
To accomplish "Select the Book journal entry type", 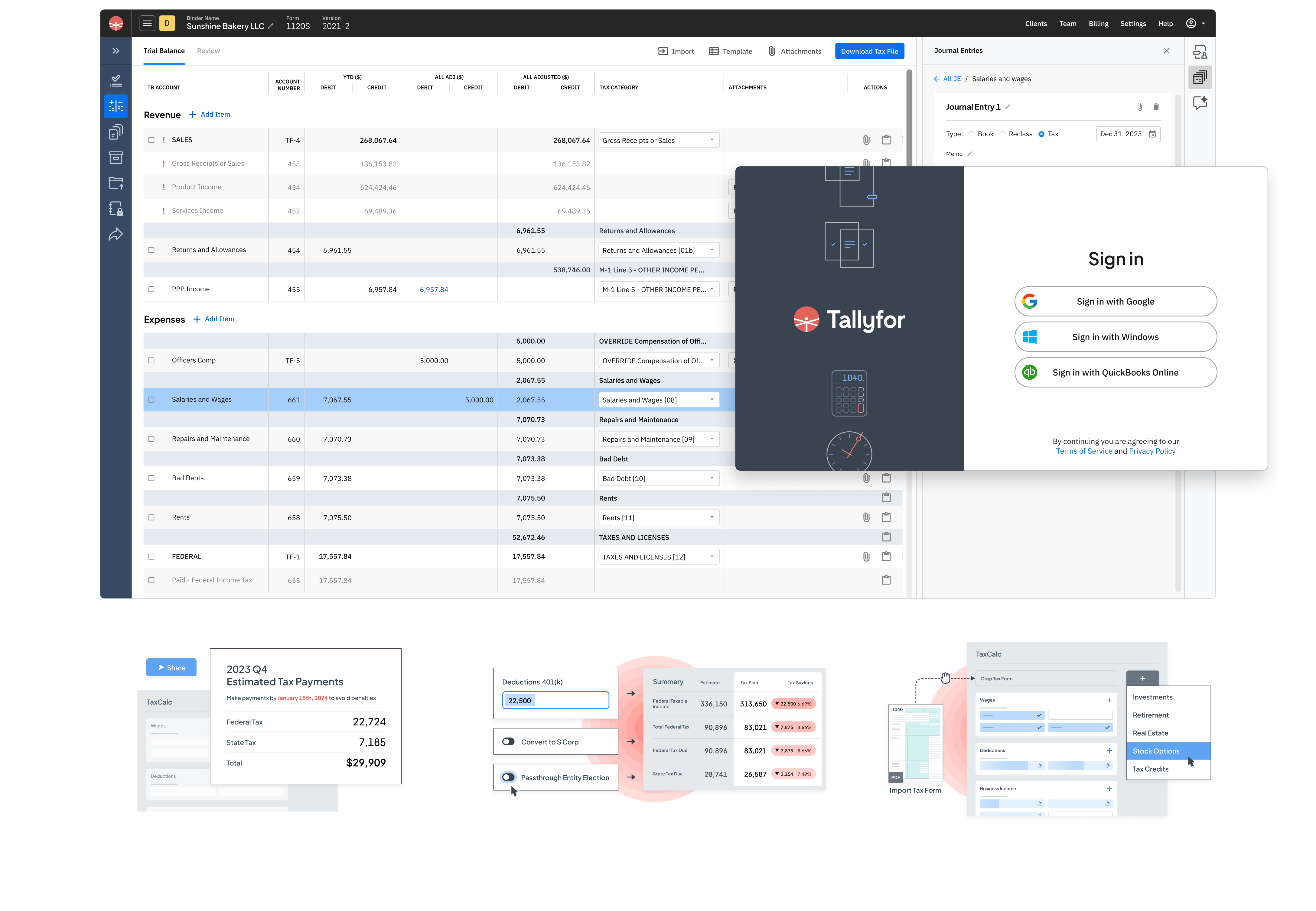I will pyautogui.click(x=971, y=134).
